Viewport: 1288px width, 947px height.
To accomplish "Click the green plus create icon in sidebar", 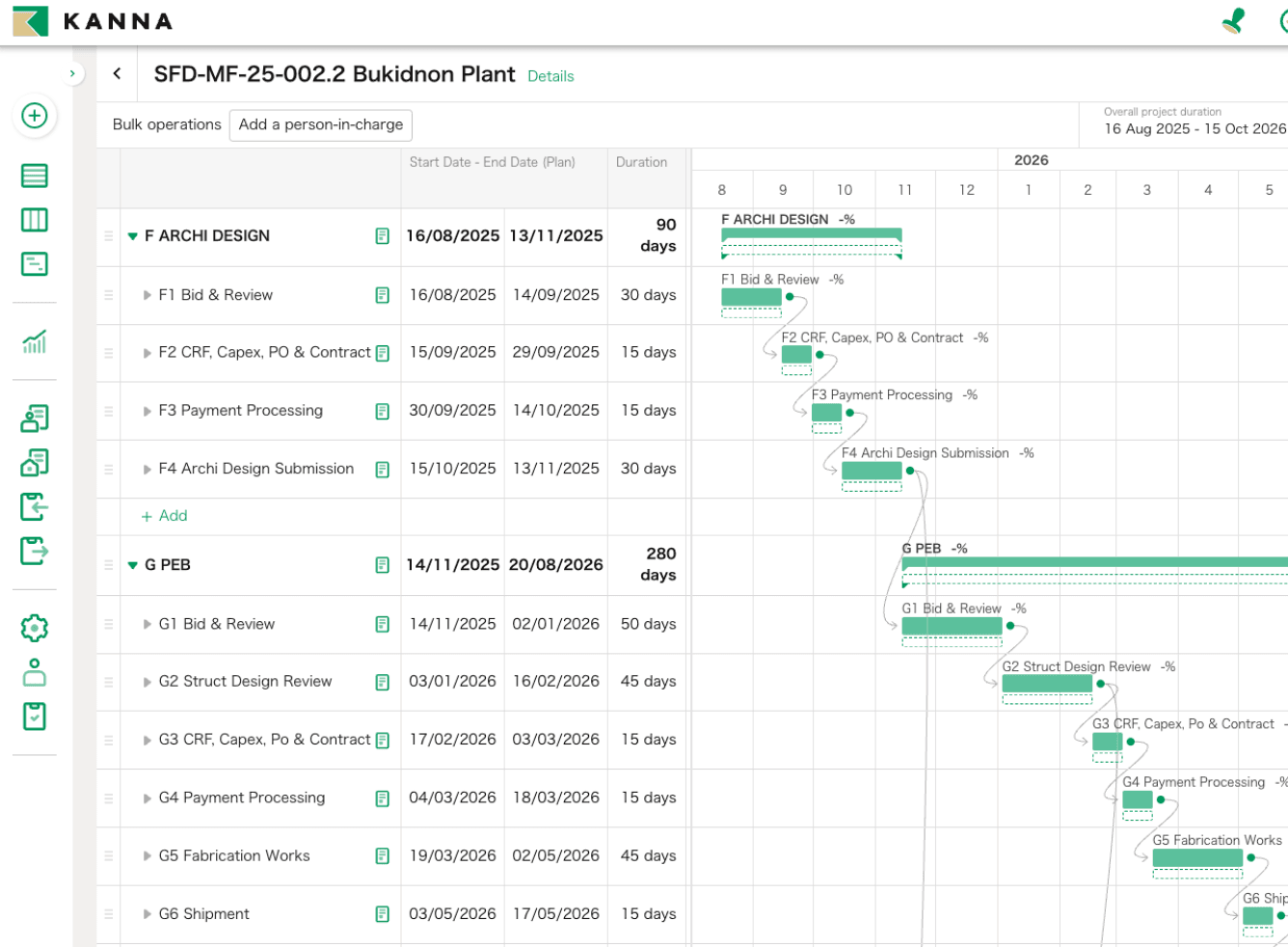I will click(x=35, y=116).
